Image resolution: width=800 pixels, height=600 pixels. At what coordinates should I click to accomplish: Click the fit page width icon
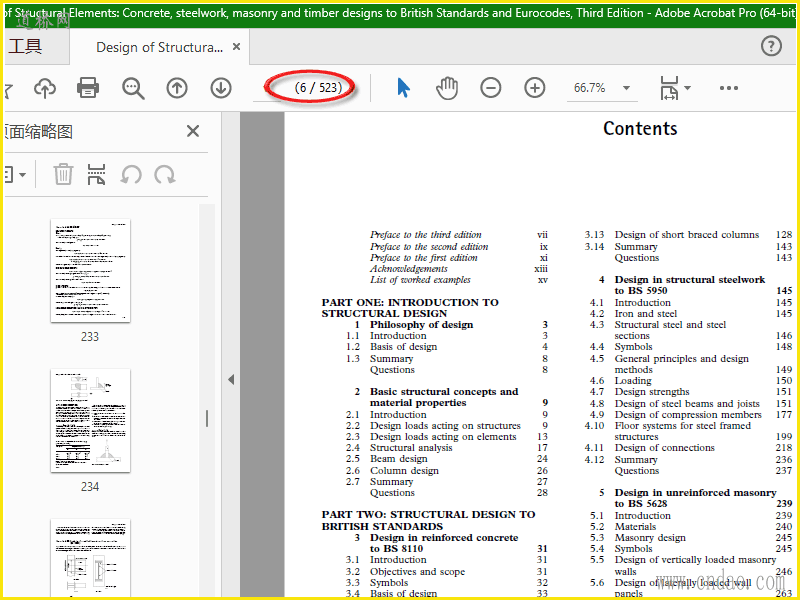pyautogui.click(x=669, y=88)
